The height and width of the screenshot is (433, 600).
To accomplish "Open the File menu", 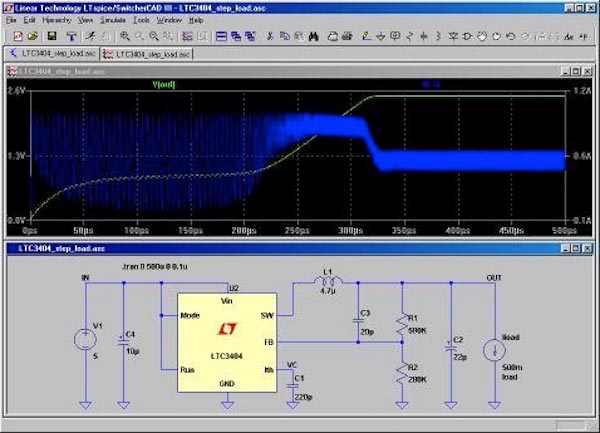I will click(11, 20).
